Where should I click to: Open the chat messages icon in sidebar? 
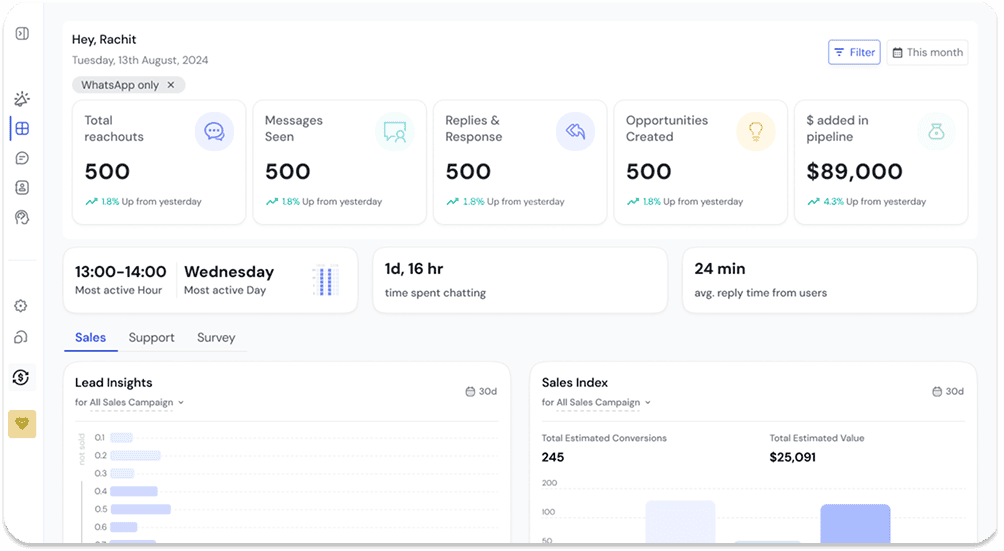(x=22, y=158)
